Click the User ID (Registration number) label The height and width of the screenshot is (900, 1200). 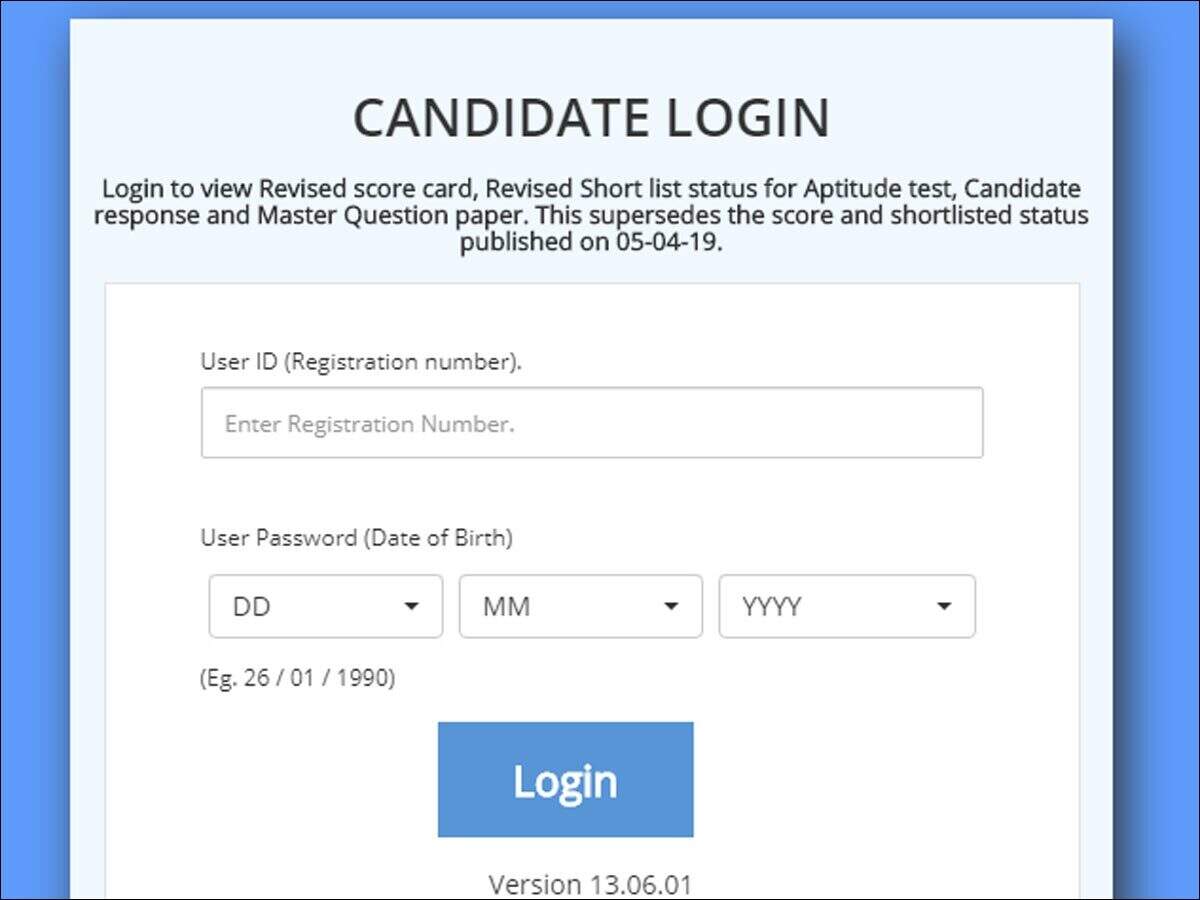point(361,362)
